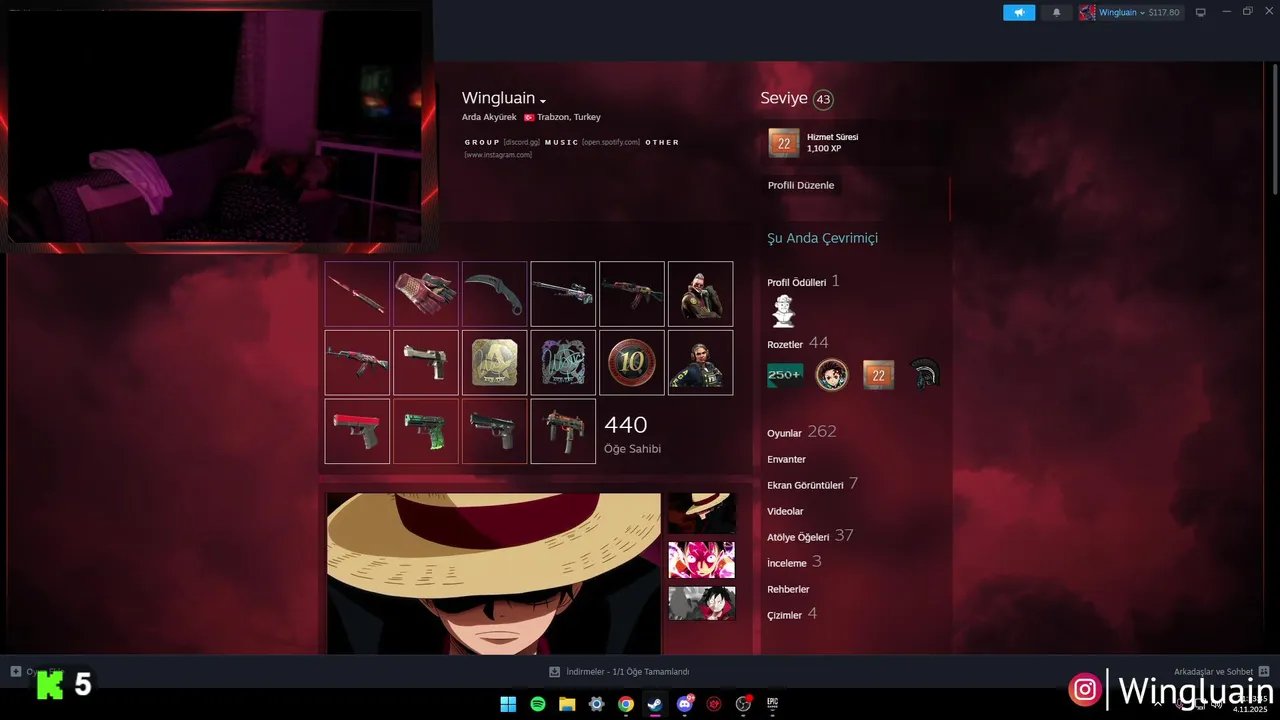Open Atölye Öğeleri 37 workshop items
This screenshot has height=720, width=1280.
[x=810, y=536]
